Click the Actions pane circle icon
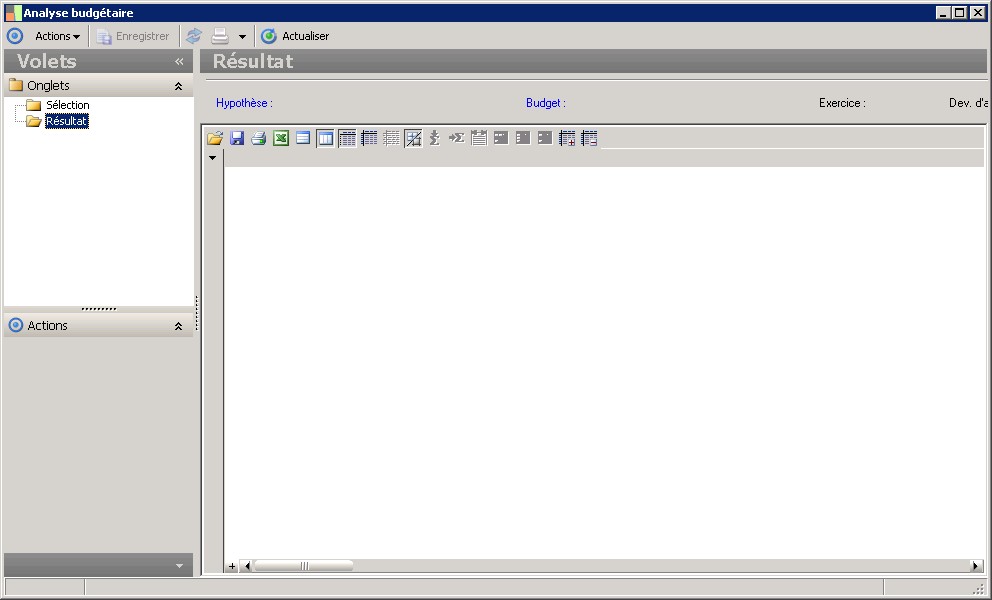The width and height of the screenshot is (992, 600). [16, 325]
